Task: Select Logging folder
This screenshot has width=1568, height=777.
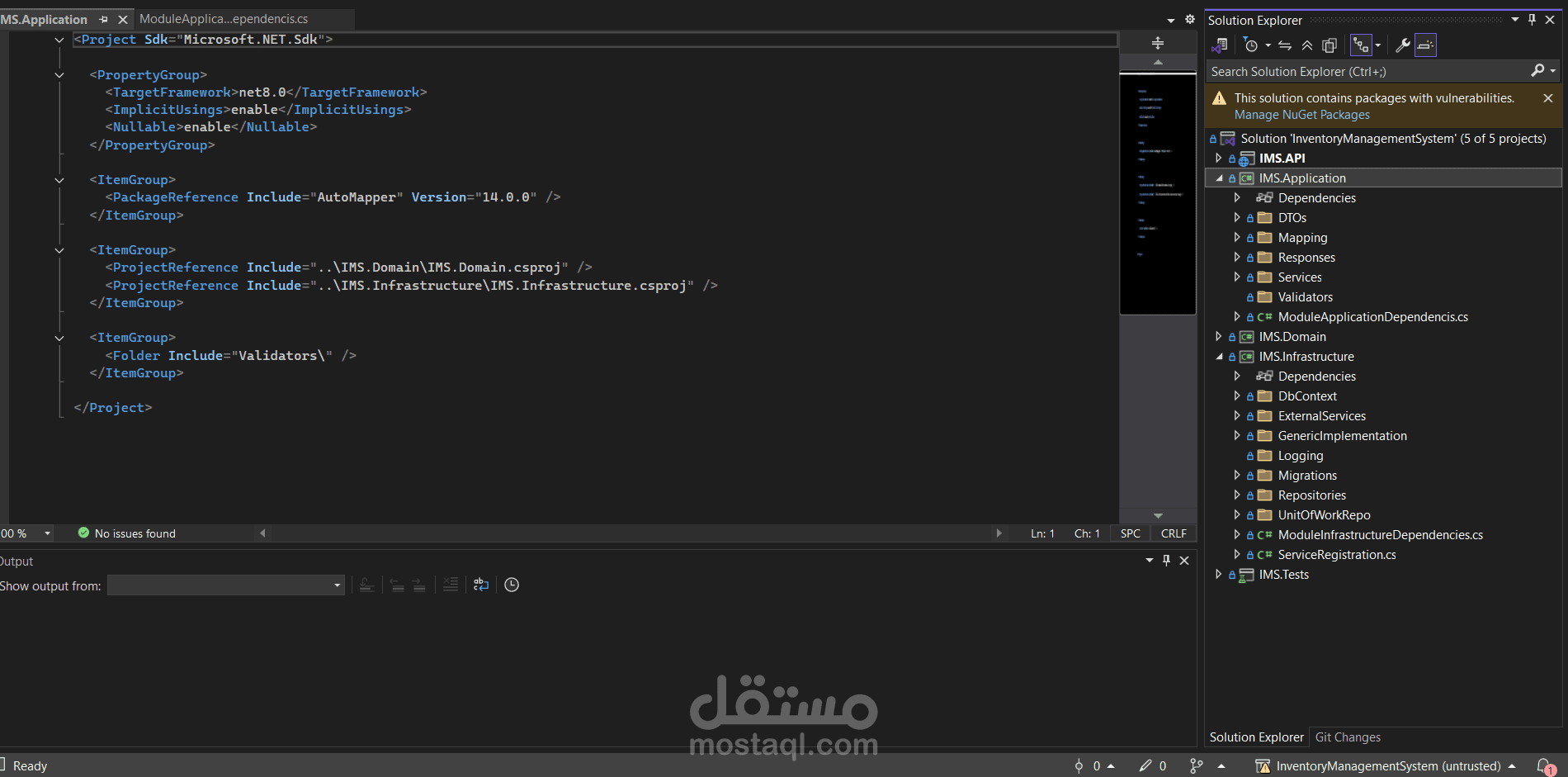Action: click(x=1300, y=455)
